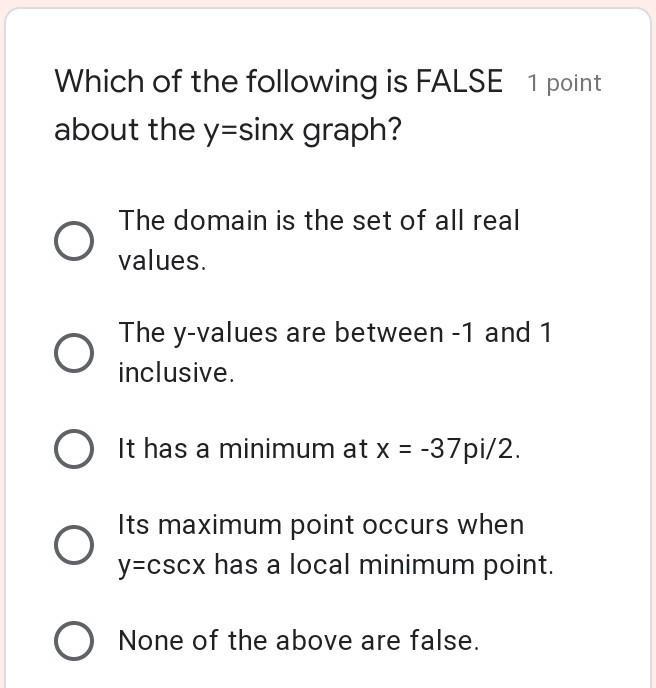The image size is (656, 688).
Task: Click the text 'Its maximum point occurs when'
Action: 321,524
